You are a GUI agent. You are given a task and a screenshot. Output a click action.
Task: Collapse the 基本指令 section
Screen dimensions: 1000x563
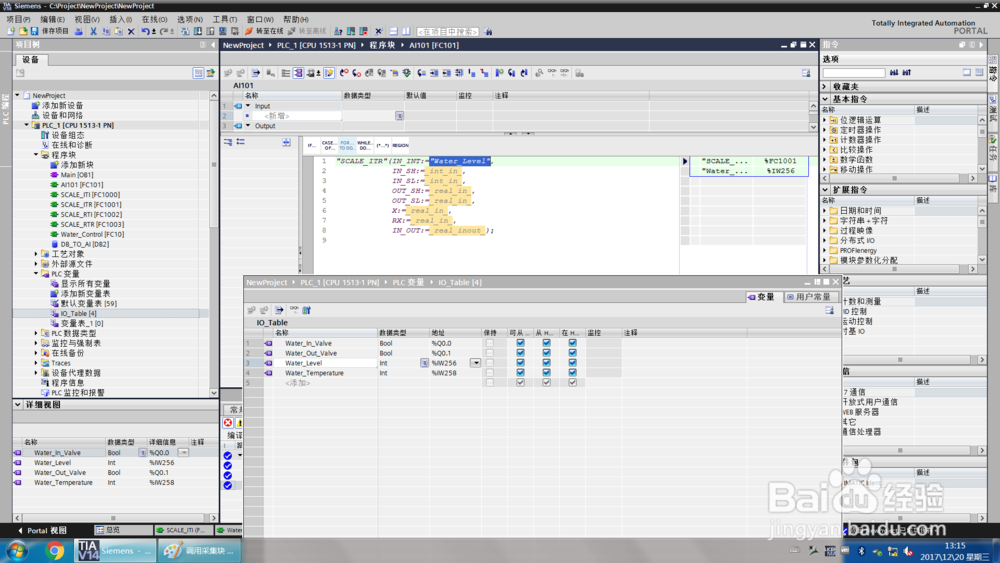[x=825, y=99]
